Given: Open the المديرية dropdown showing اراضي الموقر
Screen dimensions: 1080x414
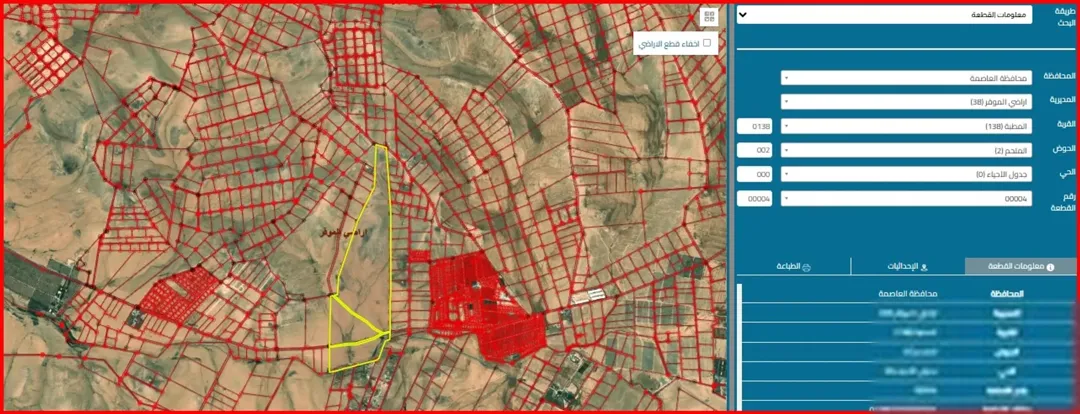Looking at the screenshot, I should click(906, 102).
